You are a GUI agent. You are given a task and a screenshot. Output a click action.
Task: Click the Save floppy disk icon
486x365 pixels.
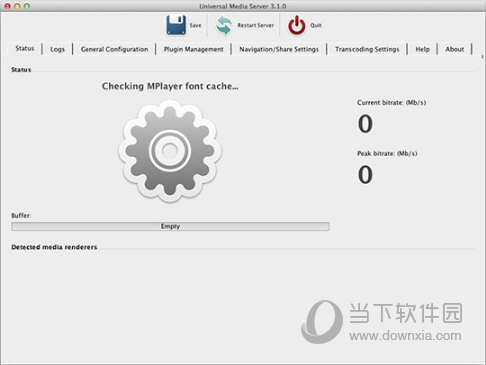click(x=176, y=25)
